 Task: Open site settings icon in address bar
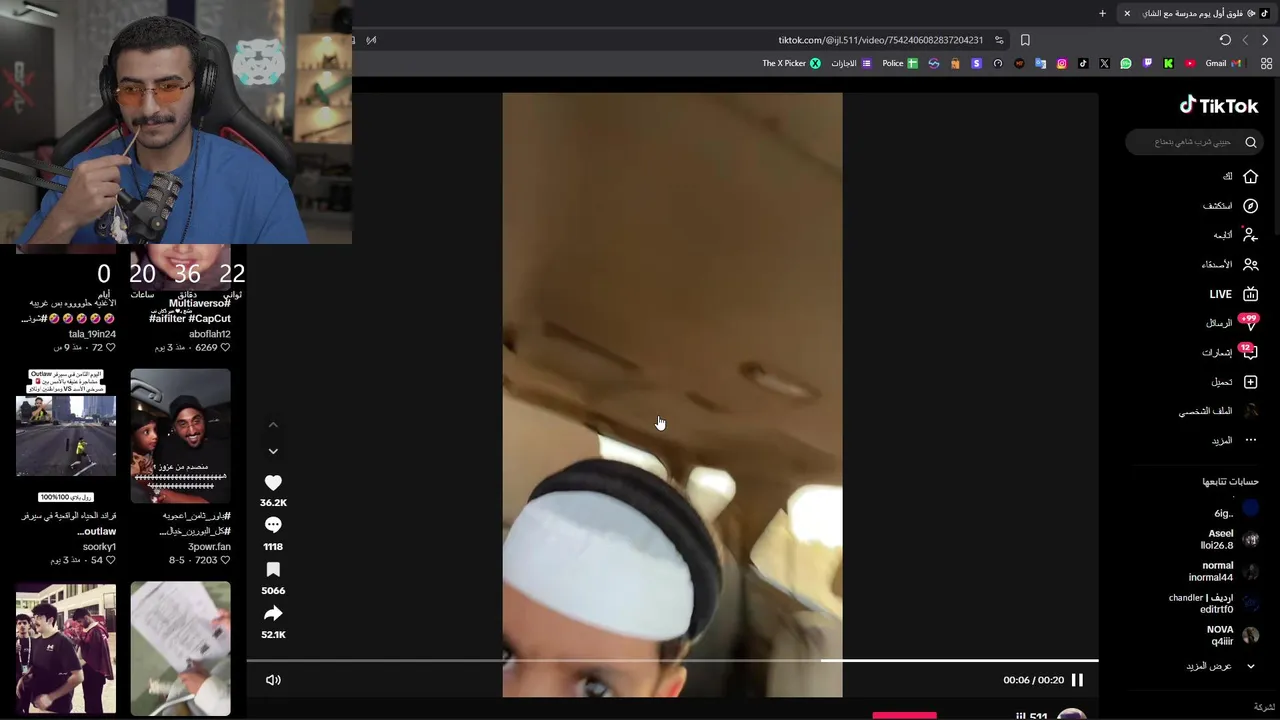click(999, 40)
